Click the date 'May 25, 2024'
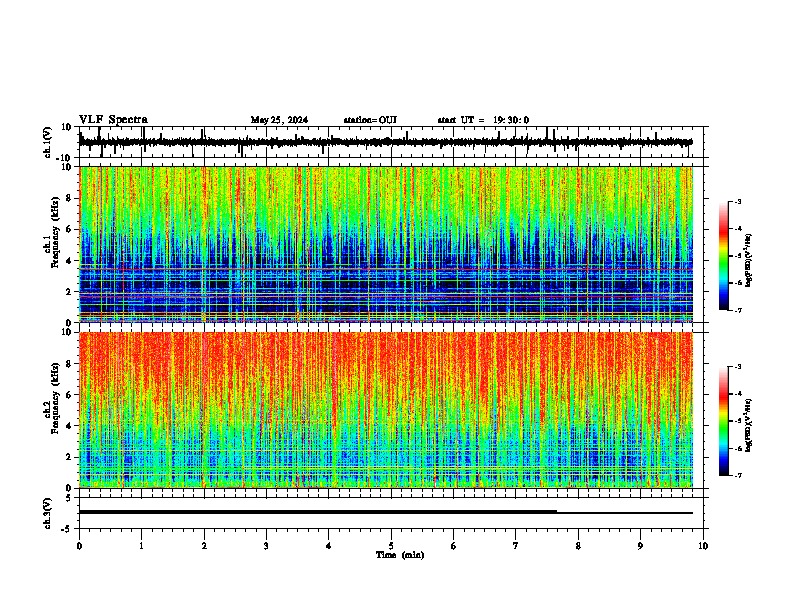 pyautogui.click(x=279, y=120)
